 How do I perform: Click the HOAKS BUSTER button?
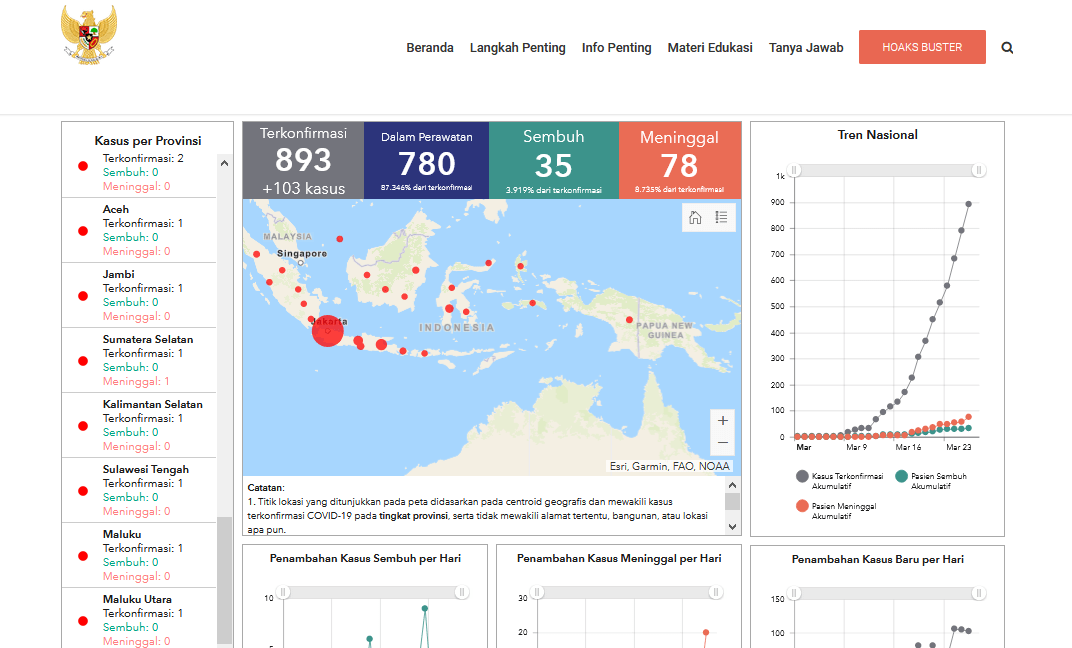(922, 47)
